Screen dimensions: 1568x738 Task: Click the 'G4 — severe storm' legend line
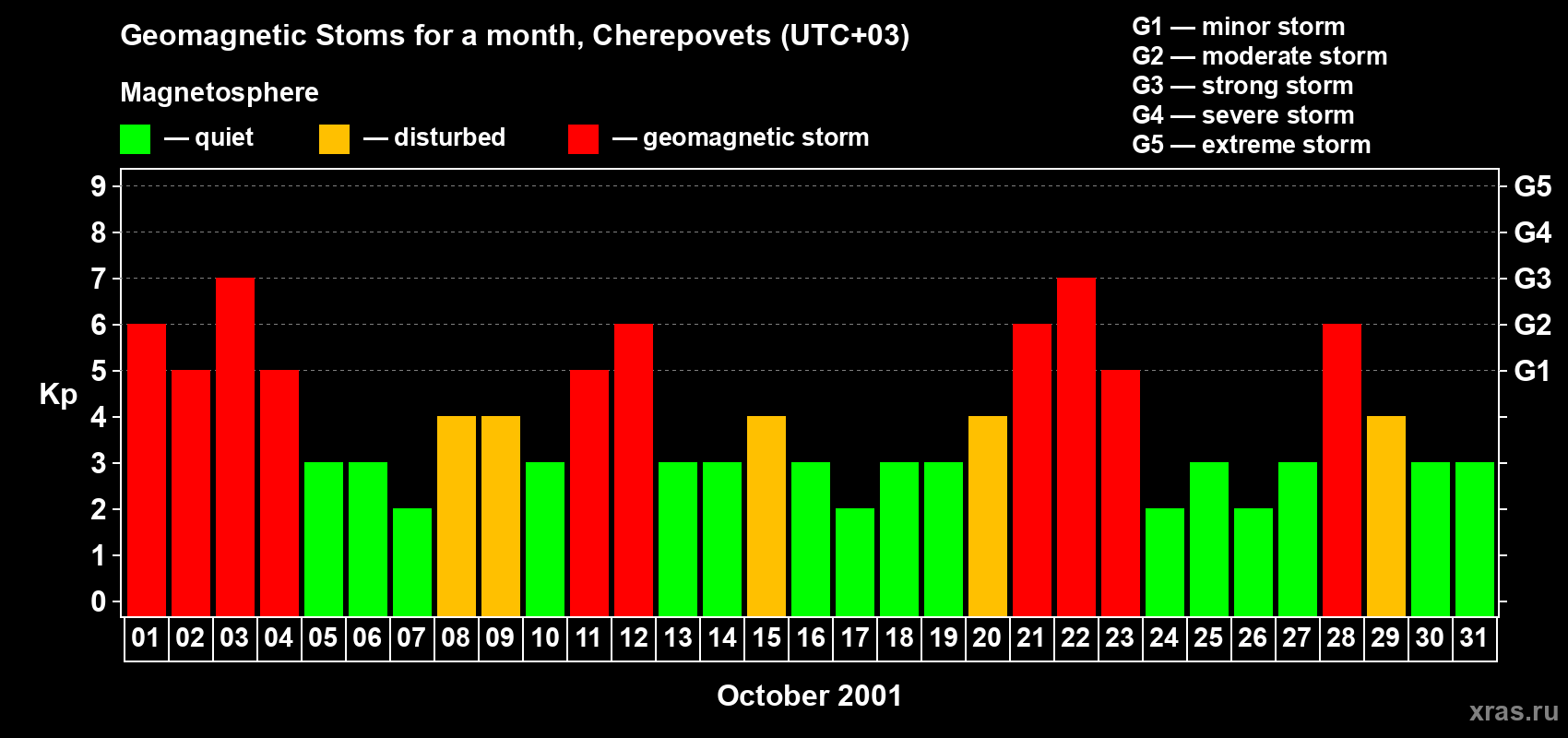point(1243,115)
